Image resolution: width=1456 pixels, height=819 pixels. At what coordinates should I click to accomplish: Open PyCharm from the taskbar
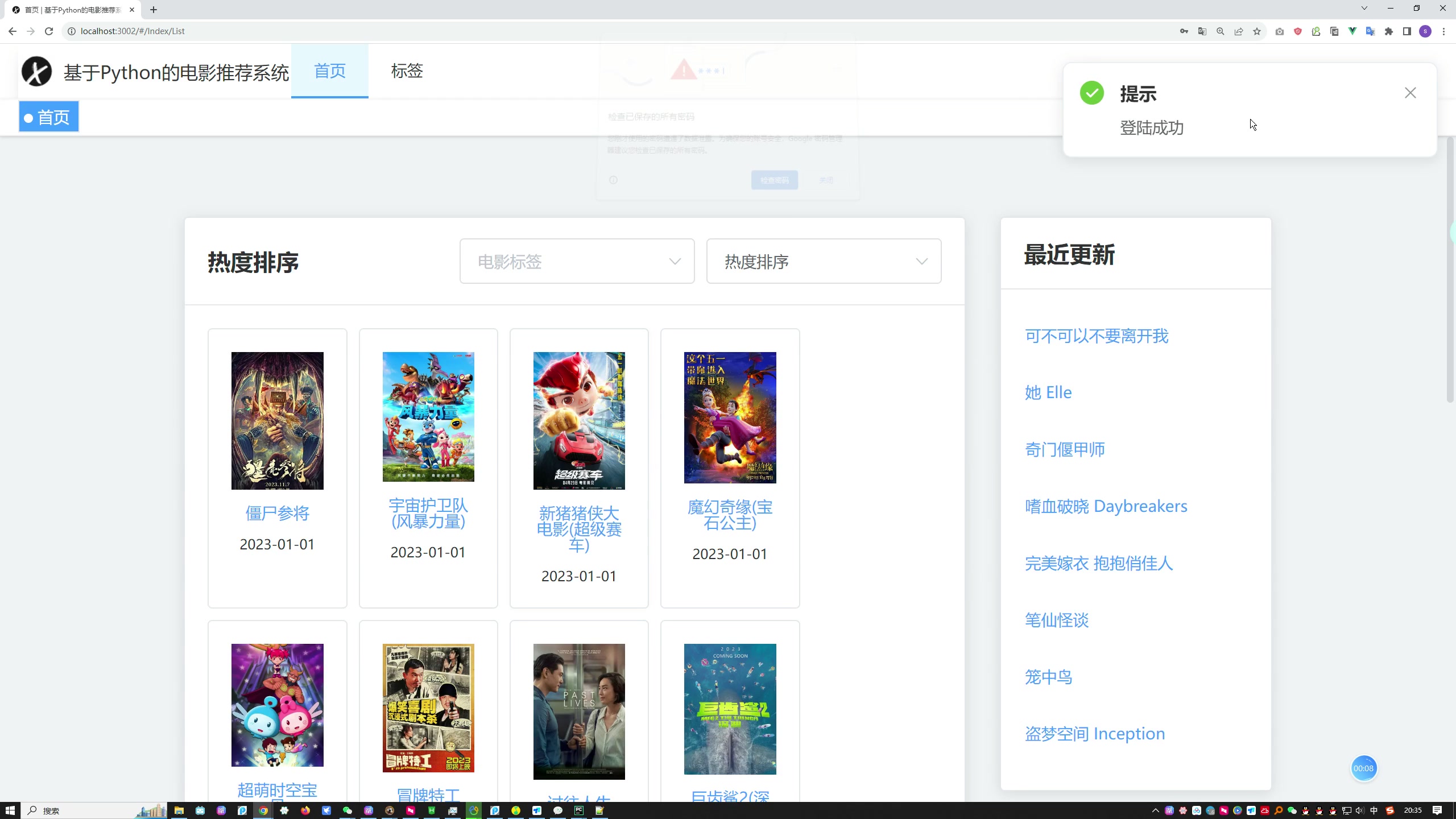[579, 810]
